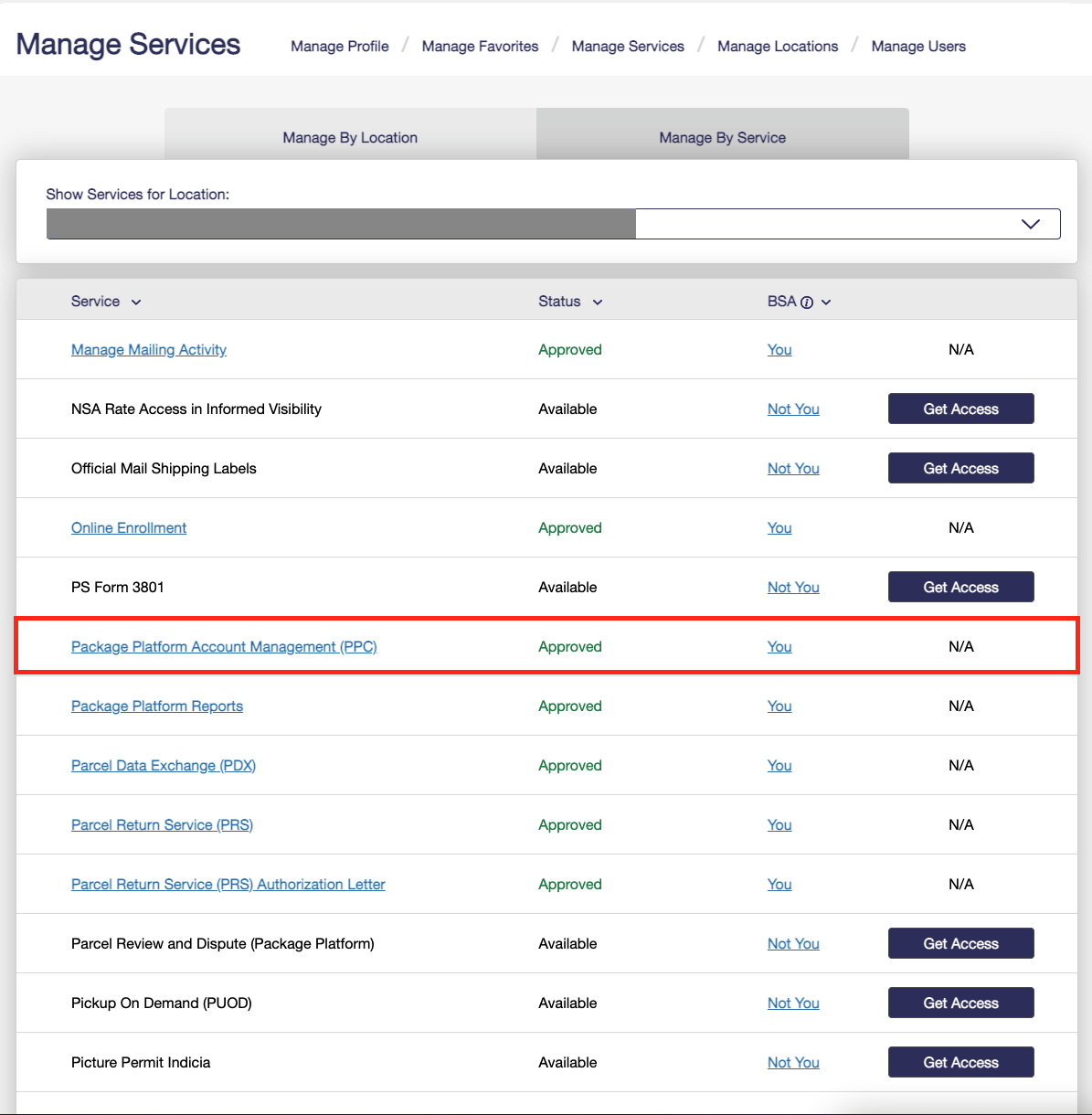
Task: Click the BSA info icon
Action: (x=807, y=303)
